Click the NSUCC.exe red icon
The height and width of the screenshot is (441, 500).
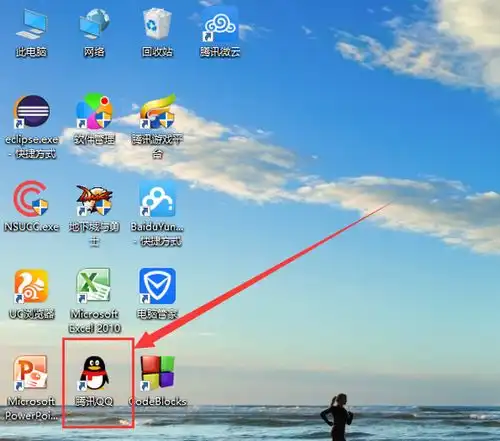31,199
